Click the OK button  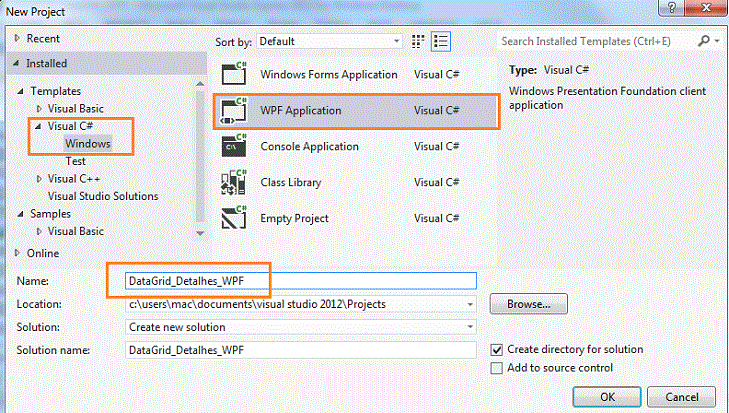tap(607, 397)
